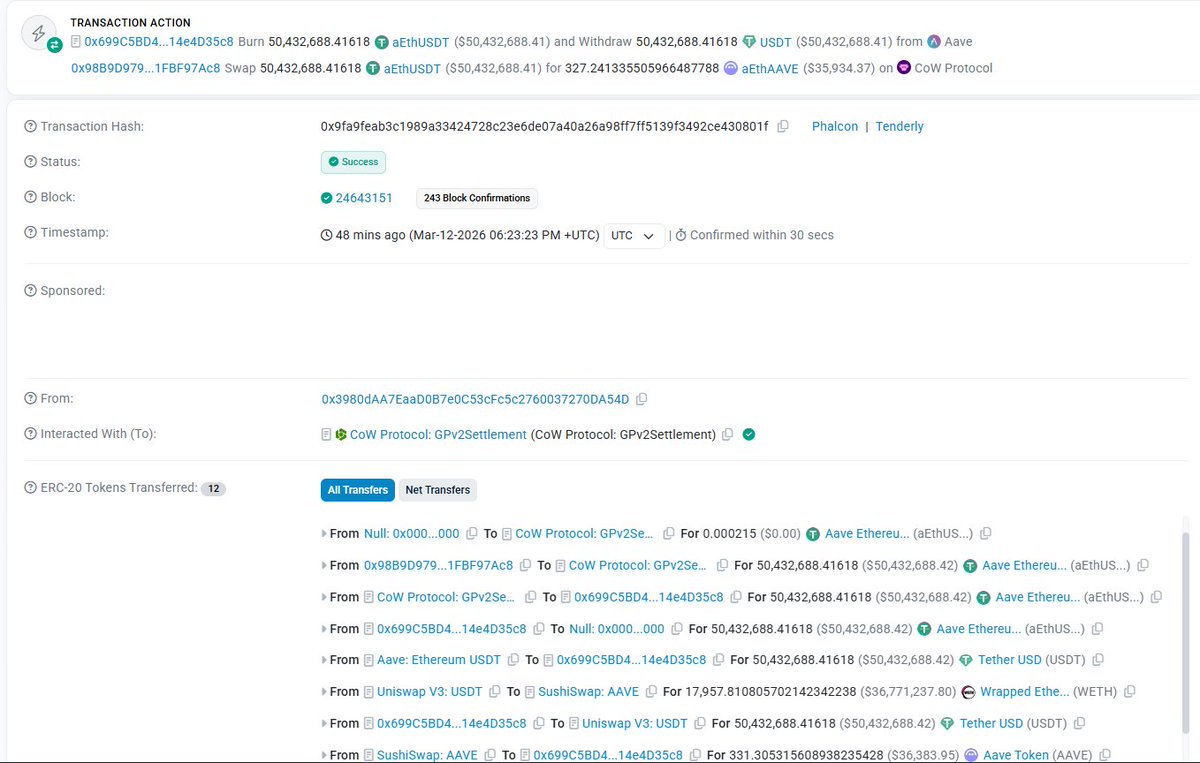Click the help icon next to Block
Screen dimensions: 1200x763
(31, 197)
